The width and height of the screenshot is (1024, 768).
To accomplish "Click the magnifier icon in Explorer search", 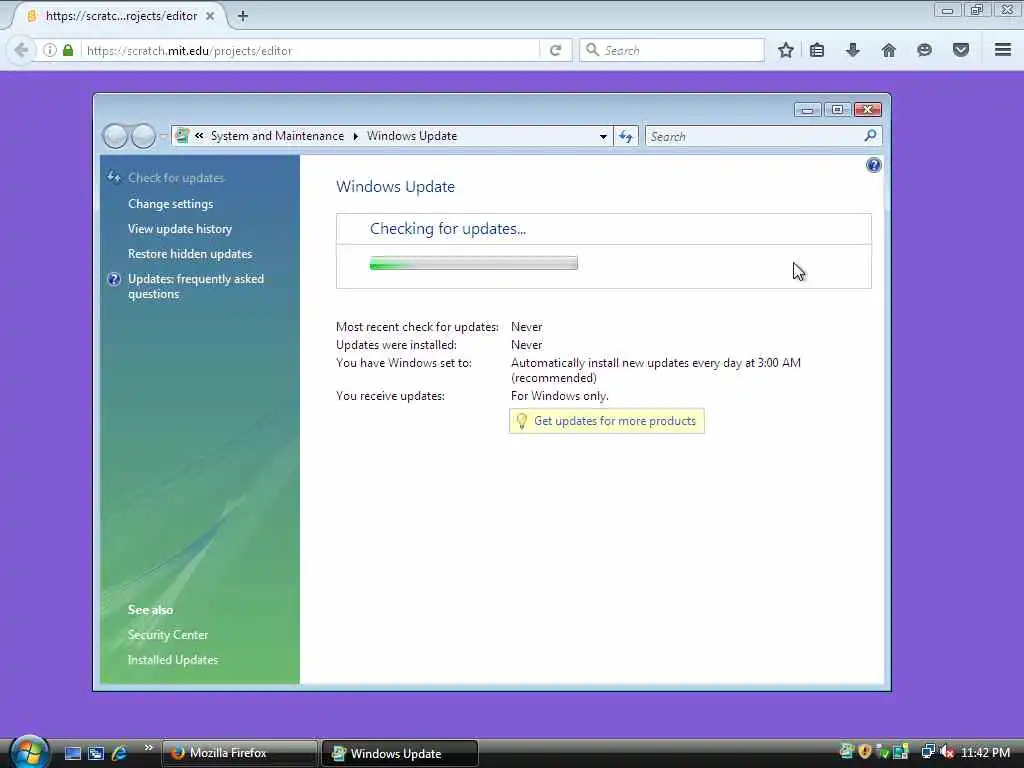I will (870, 136).
